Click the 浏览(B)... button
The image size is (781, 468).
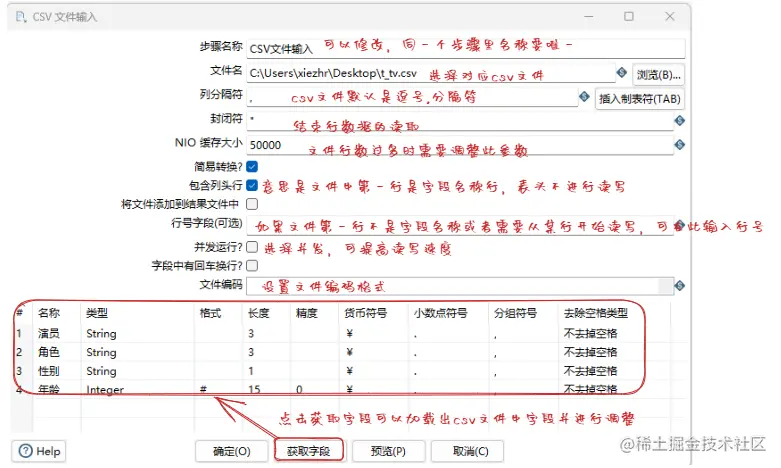[x=658, y=75]
